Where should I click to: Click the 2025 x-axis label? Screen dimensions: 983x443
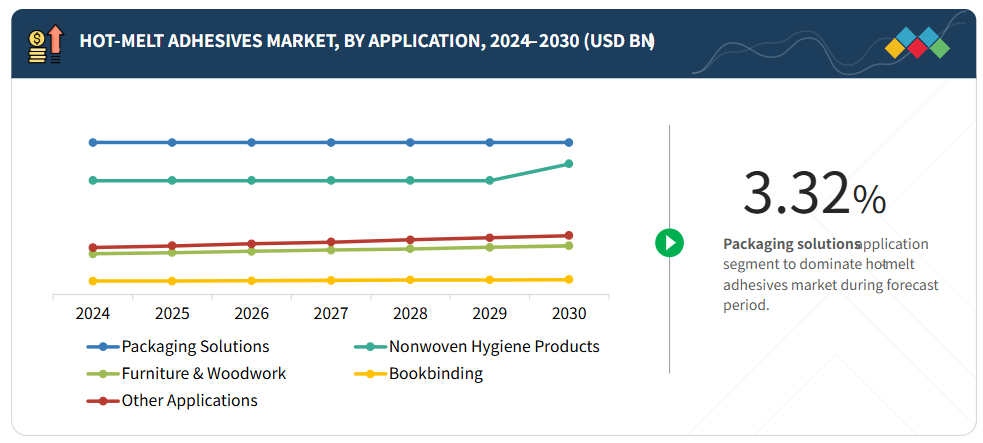coord(172,313)
